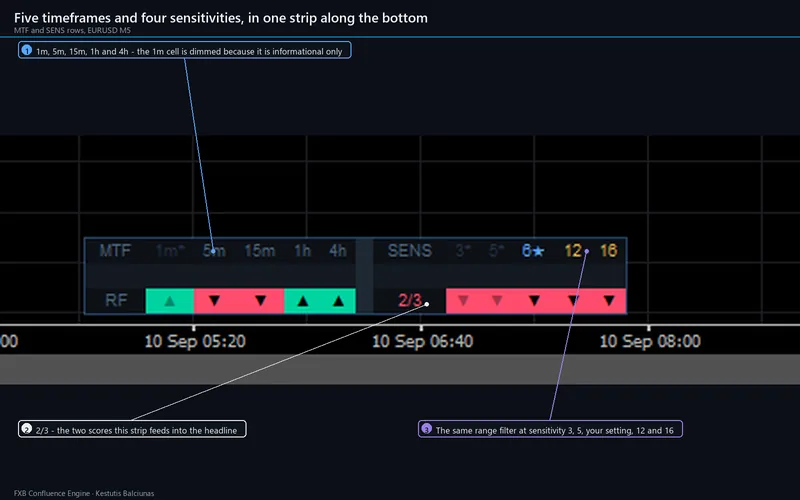This screenshot has height=500, width=800.
Task: Click the green up arrow under 4h
Action: (338, 301)
